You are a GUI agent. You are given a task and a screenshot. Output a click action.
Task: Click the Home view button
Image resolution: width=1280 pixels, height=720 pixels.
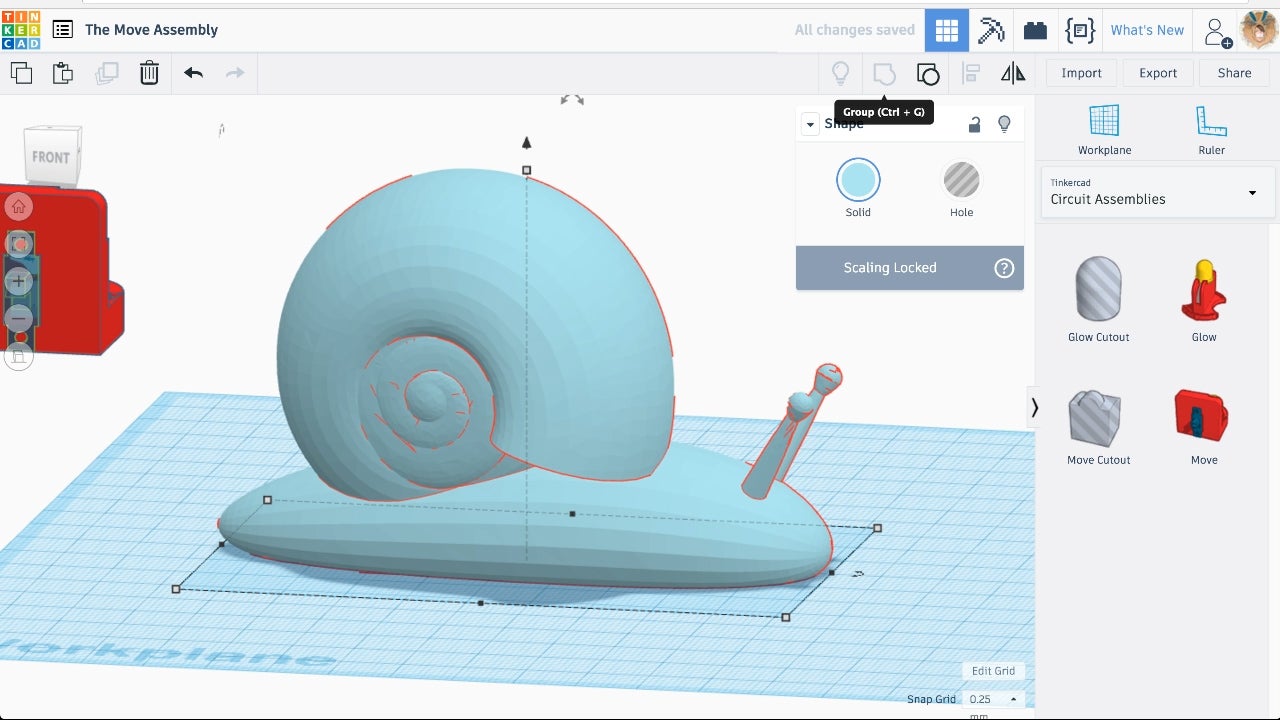point(18,207)
